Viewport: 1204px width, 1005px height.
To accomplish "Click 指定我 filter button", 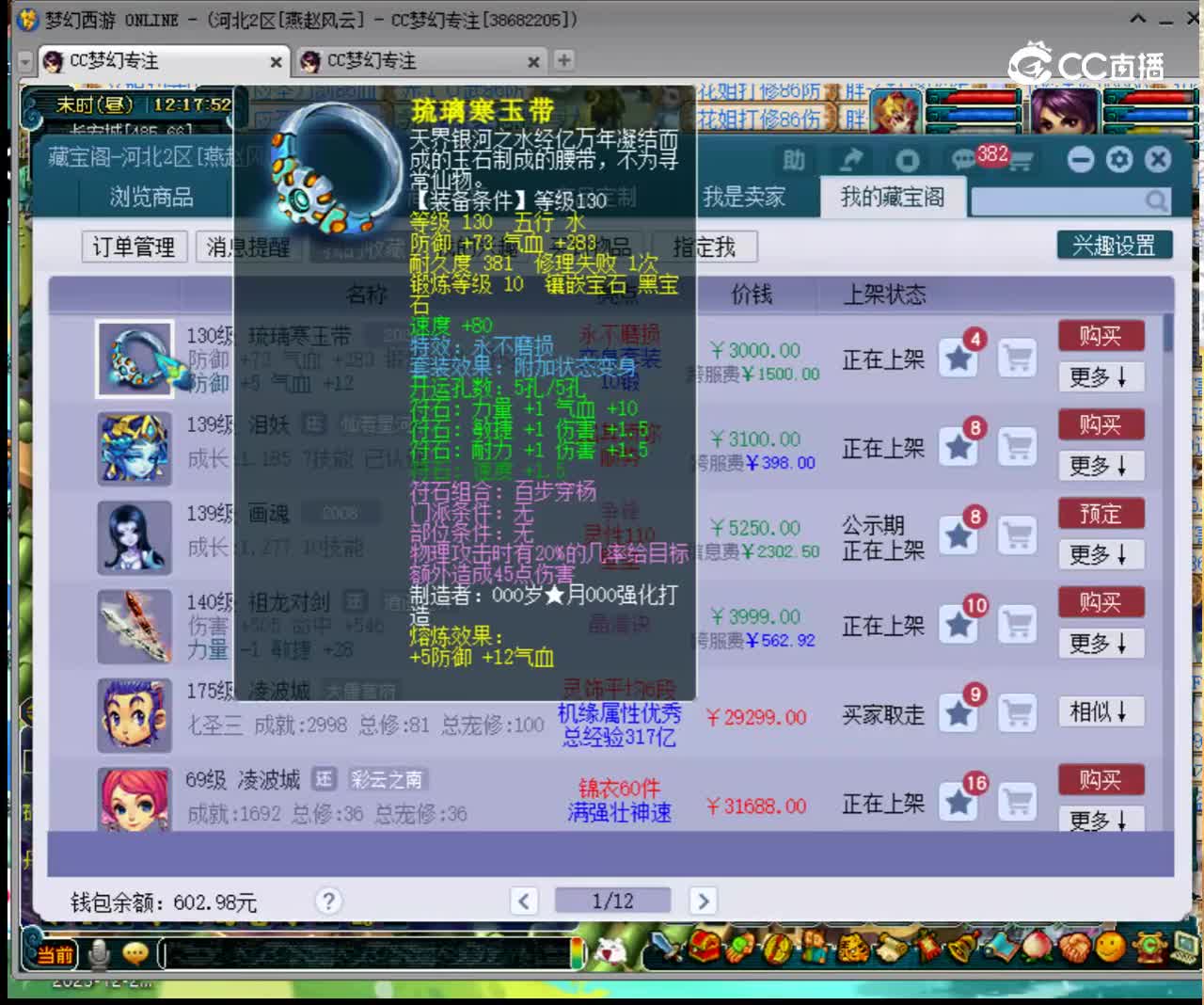I will (704, 247).
